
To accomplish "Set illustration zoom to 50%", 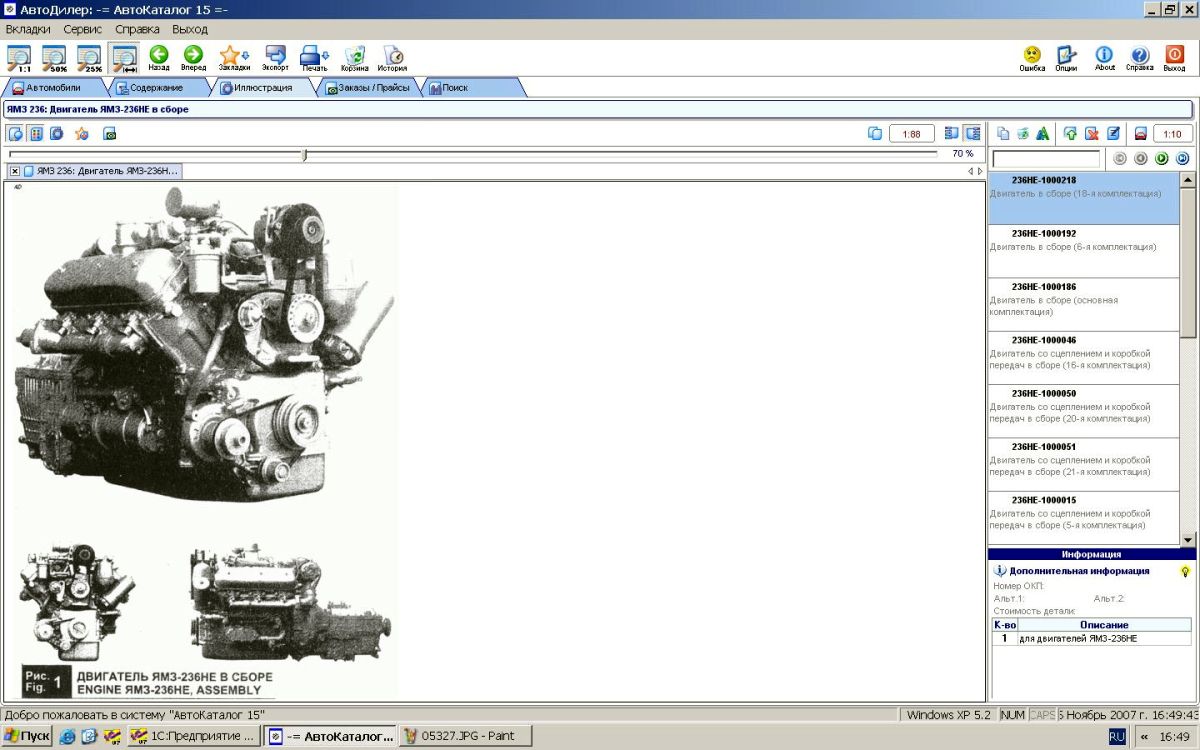I will 54,58.
